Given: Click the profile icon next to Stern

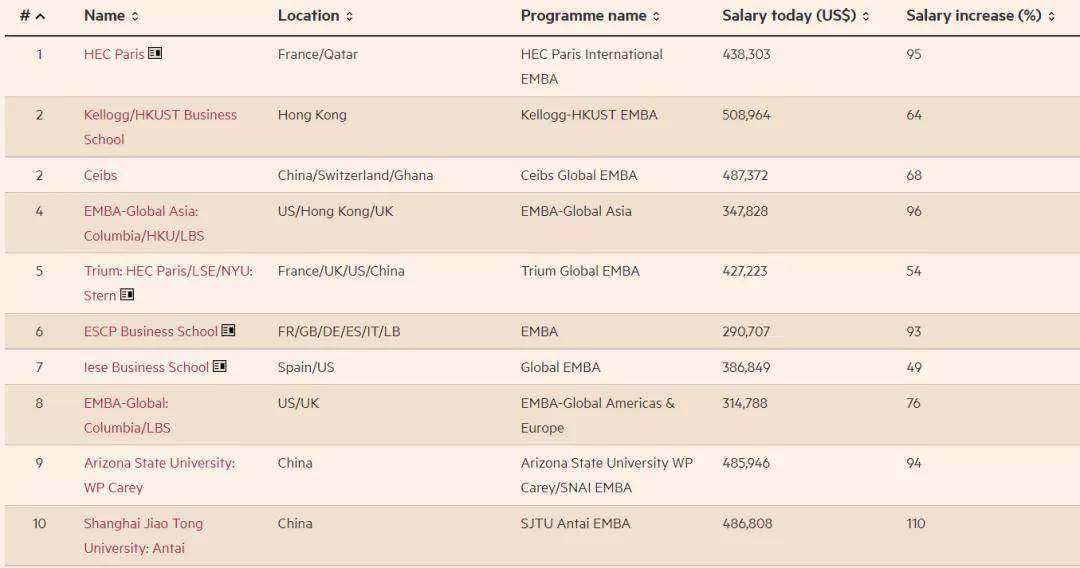Looking at the screenshot, I should (127, 295).
